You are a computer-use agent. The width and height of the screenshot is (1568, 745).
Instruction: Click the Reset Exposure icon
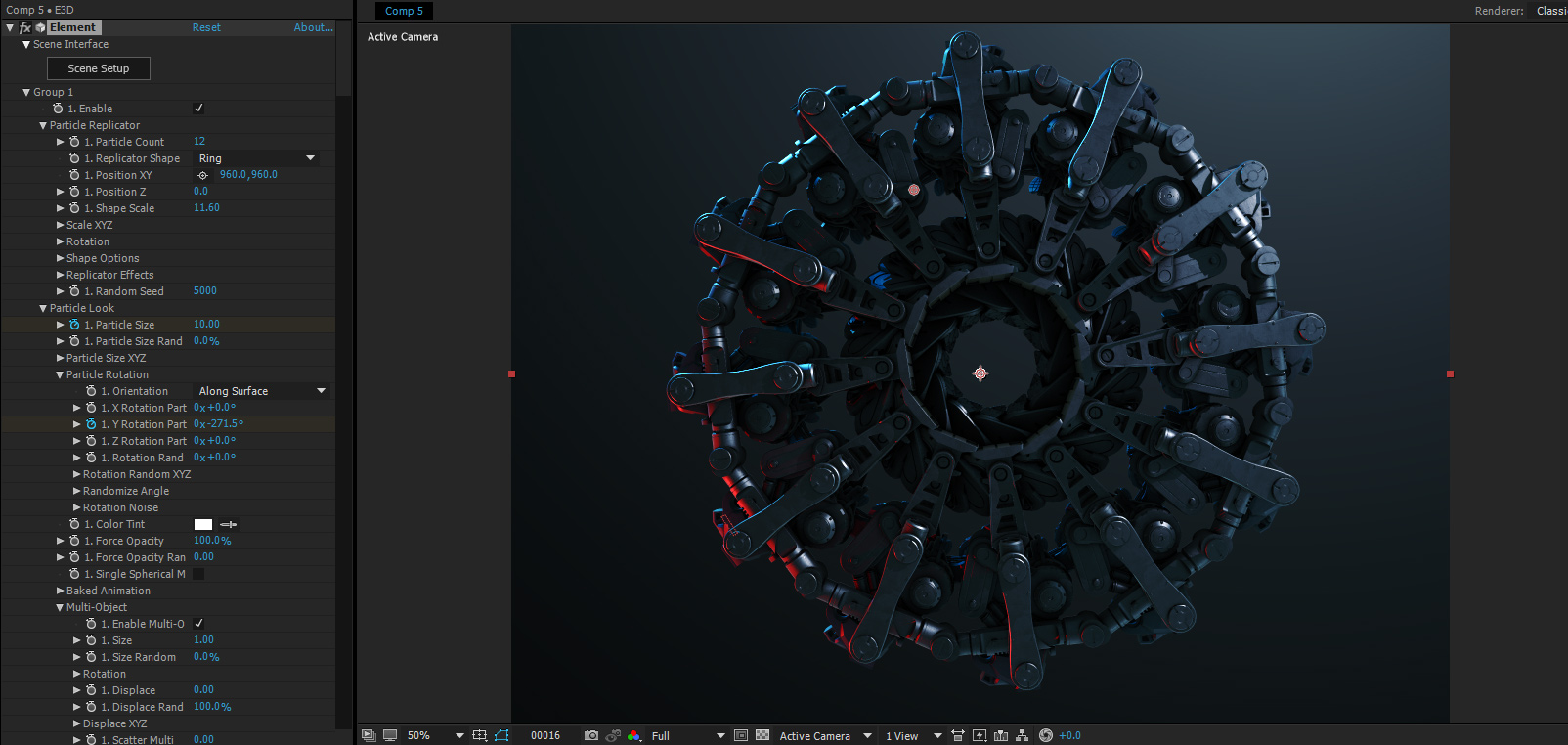click(x=1046, y=735)
